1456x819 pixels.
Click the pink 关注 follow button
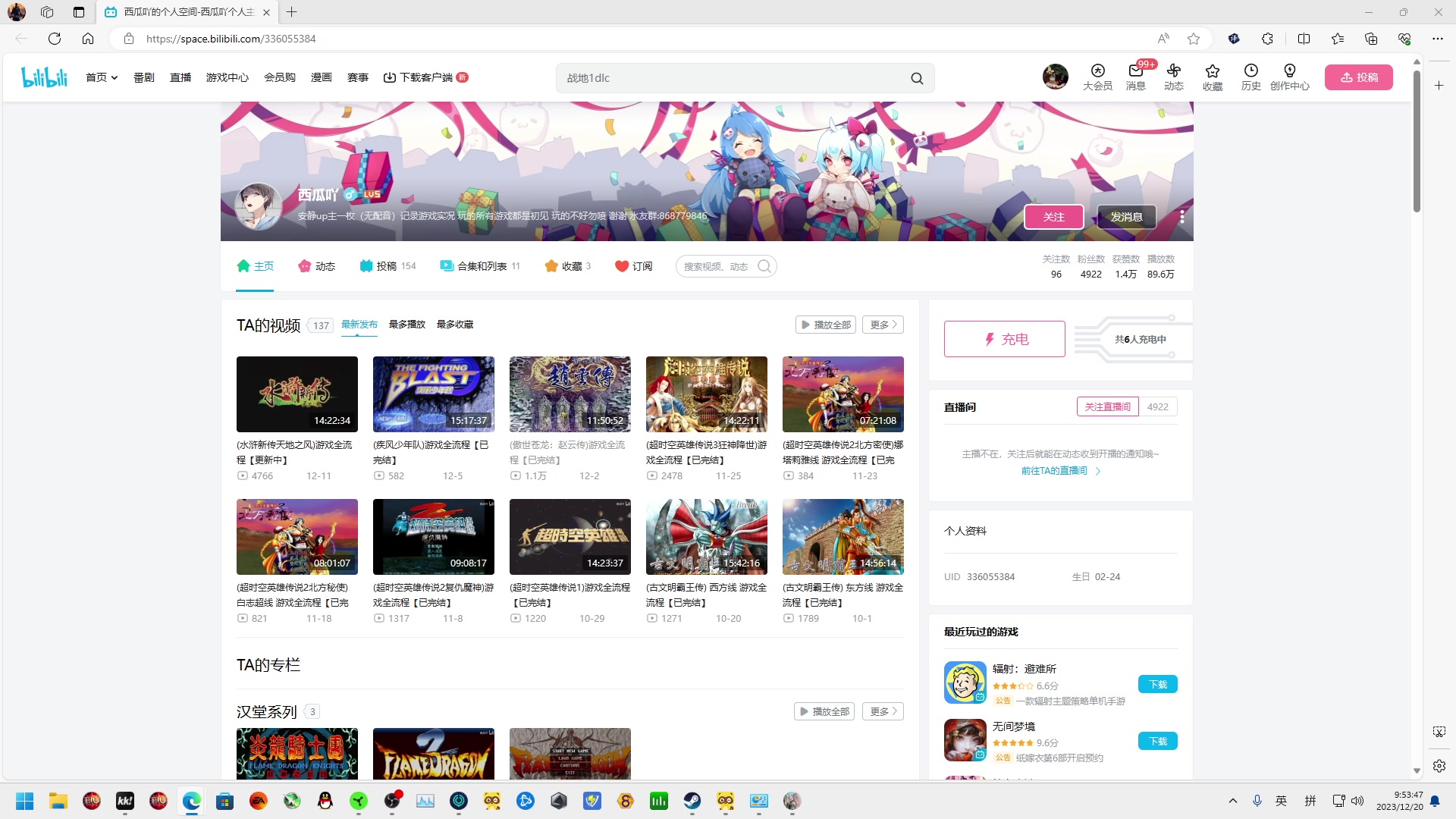tap(1054, 216)
